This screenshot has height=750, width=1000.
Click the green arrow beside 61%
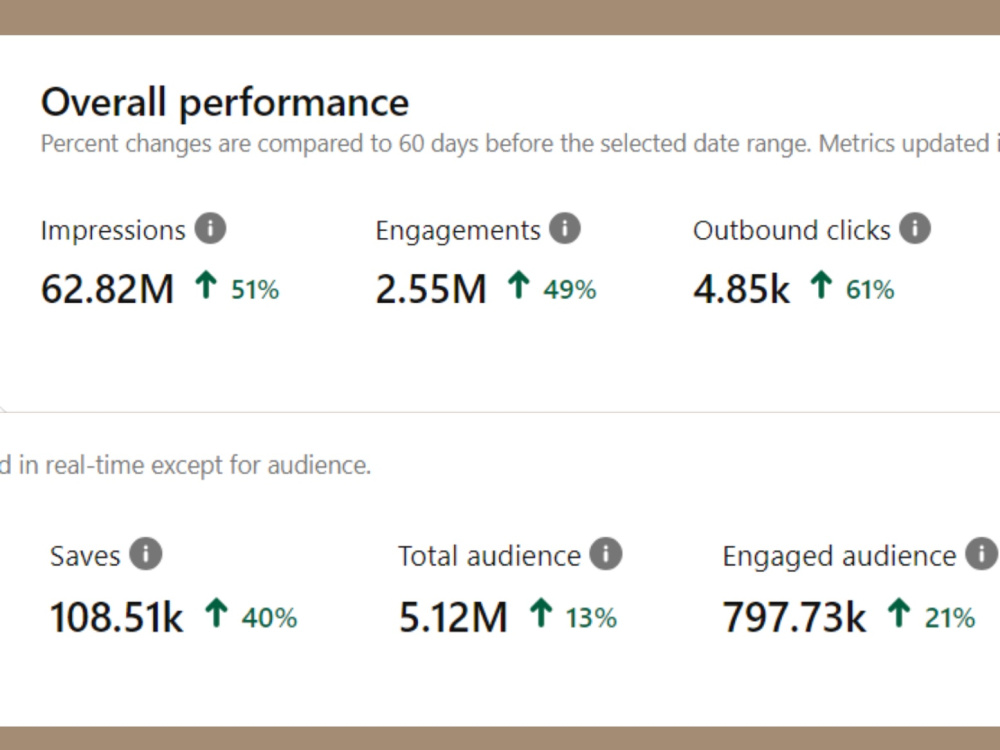point(821,284)
